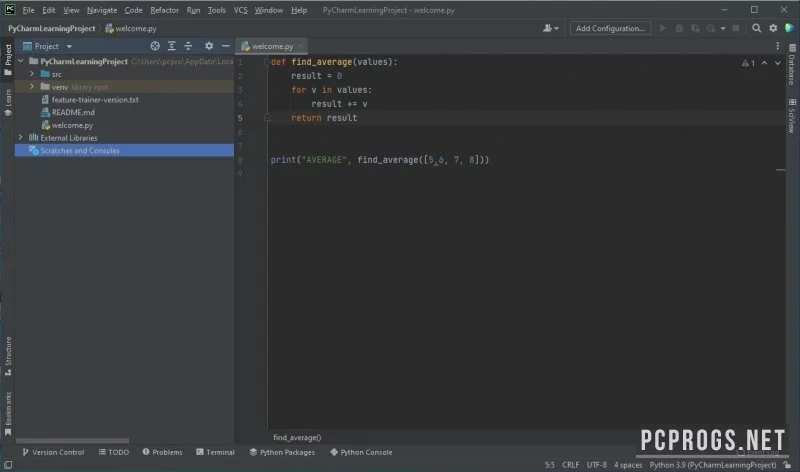Open the Navigate menu
The height and width of the screenshot is (472, 800).
coord(102,10)
